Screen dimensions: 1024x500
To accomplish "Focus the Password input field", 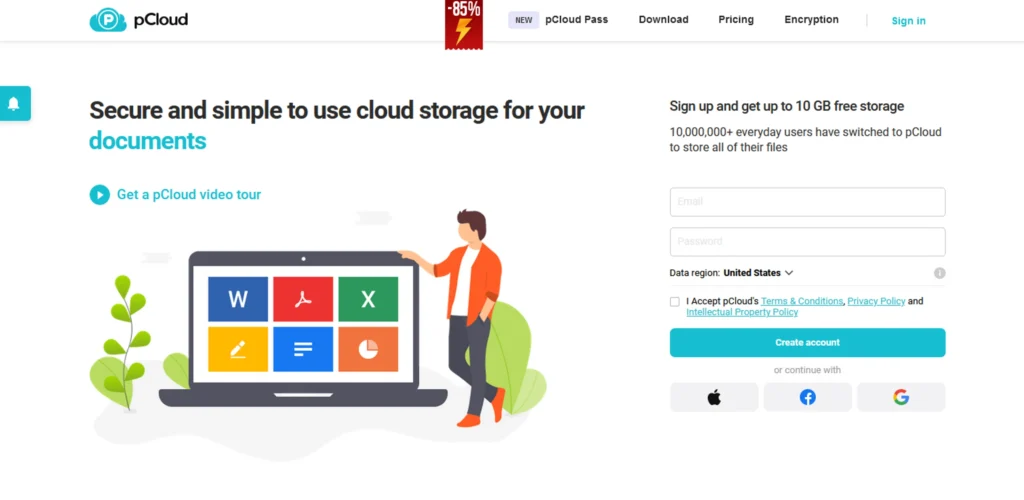I will (807, 242).
